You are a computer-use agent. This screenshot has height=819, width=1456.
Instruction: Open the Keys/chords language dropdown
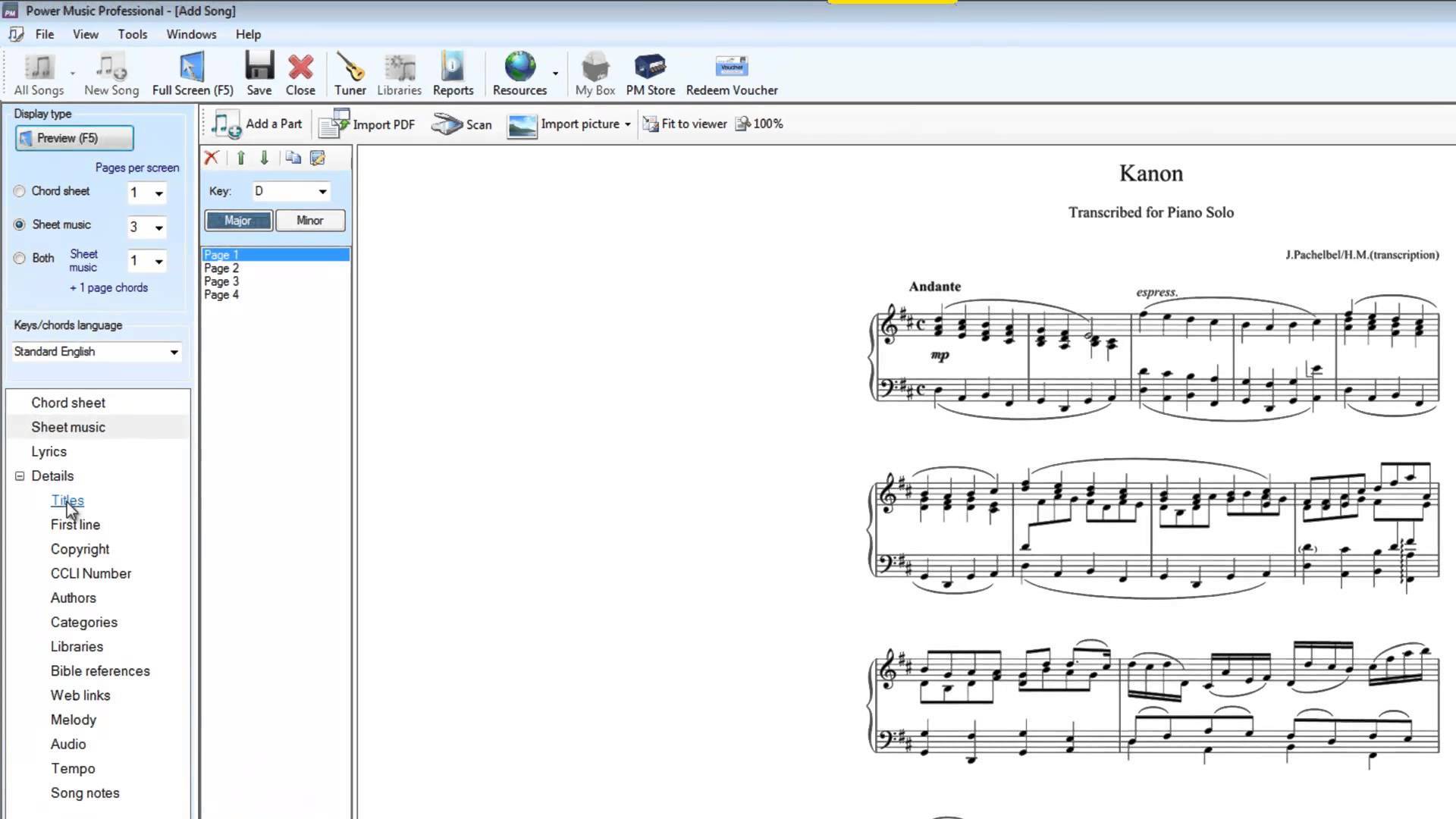click(x=173, y=351)
